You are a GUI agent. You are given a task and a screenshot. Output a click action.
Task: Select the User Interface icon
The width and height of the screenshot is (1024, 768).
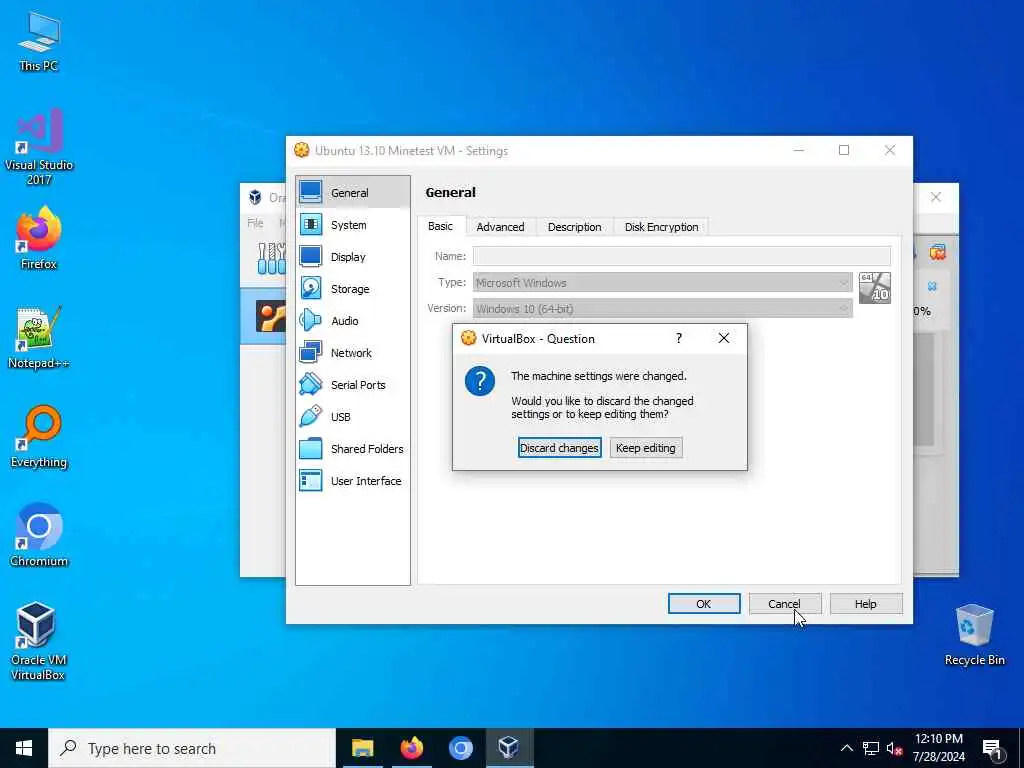click(x=311, y=480)
